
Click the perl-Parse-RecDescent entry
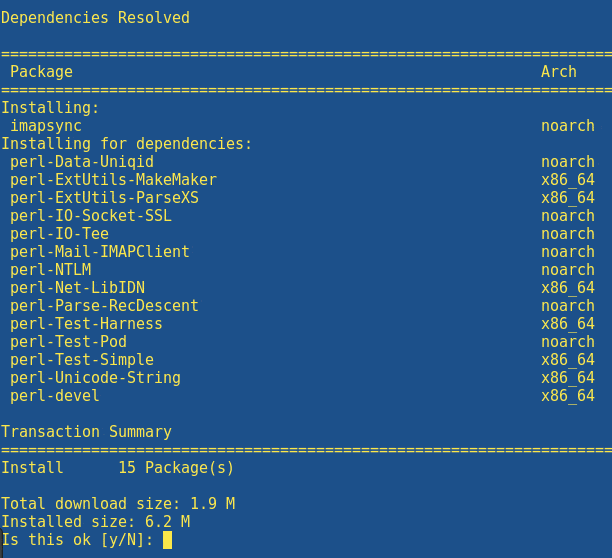(104, 306)
